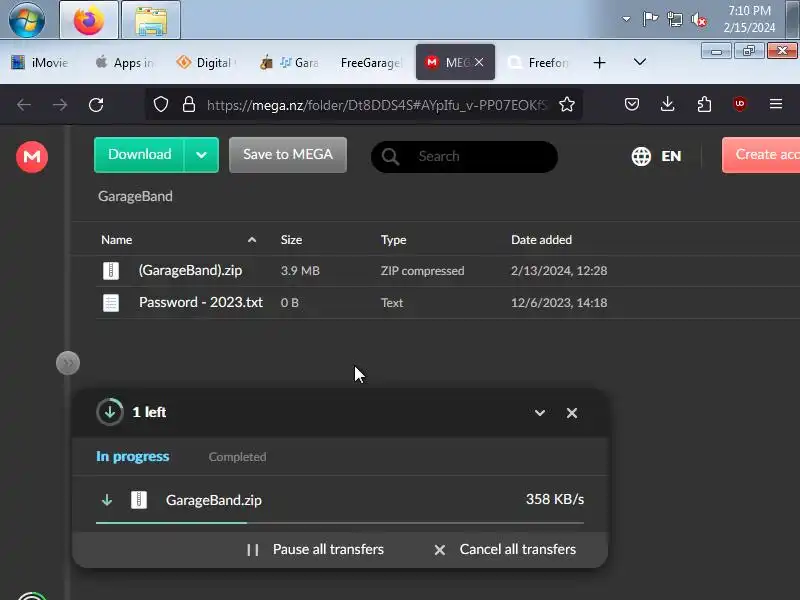This screenshot has height=600, width=800.
Task: Click the muted volume tray icon
Action: coord(699,20)
